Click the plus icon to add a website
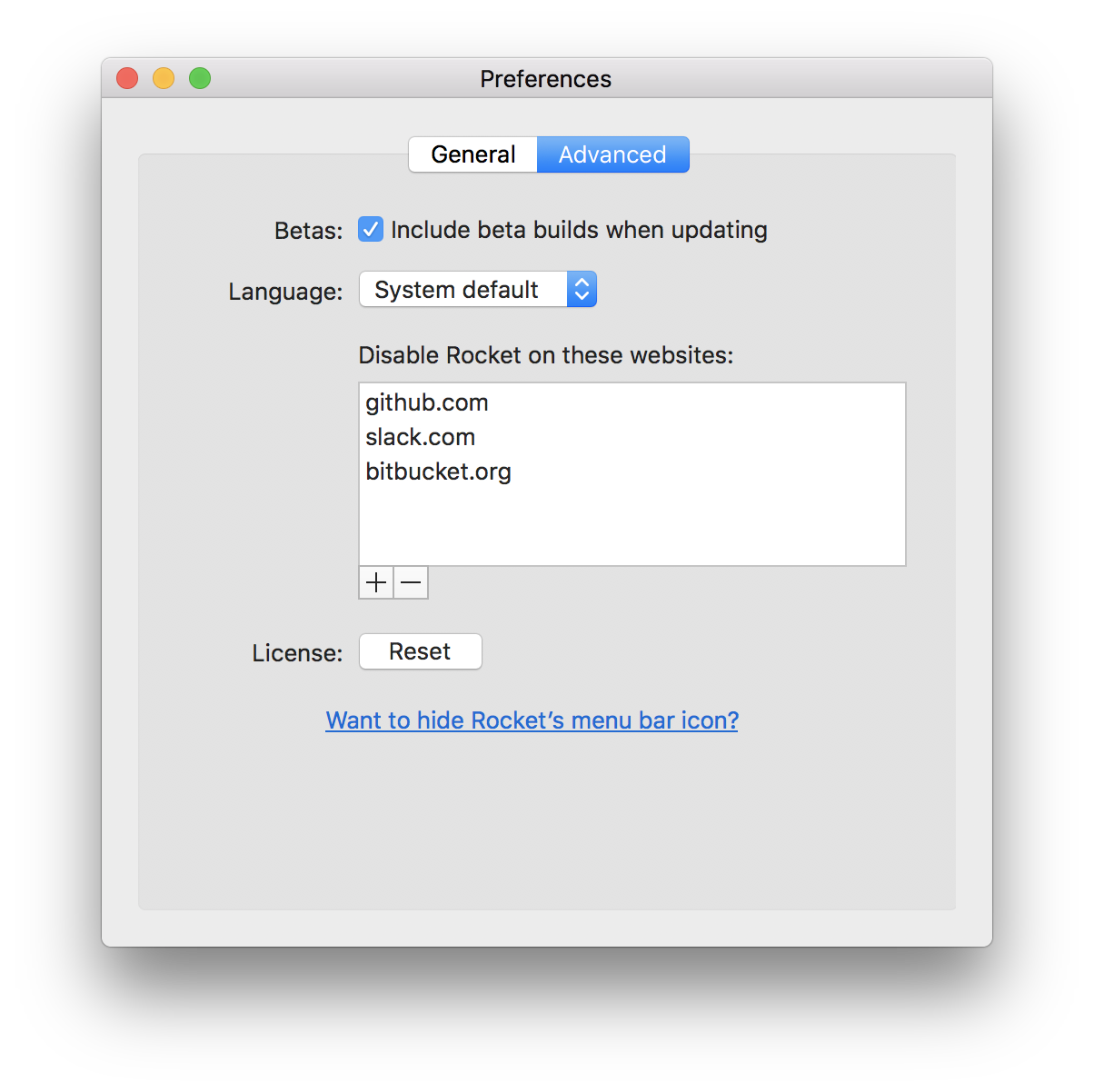Image resolution: width=1094 pixels, height=1092 pixels. point(375,582)
